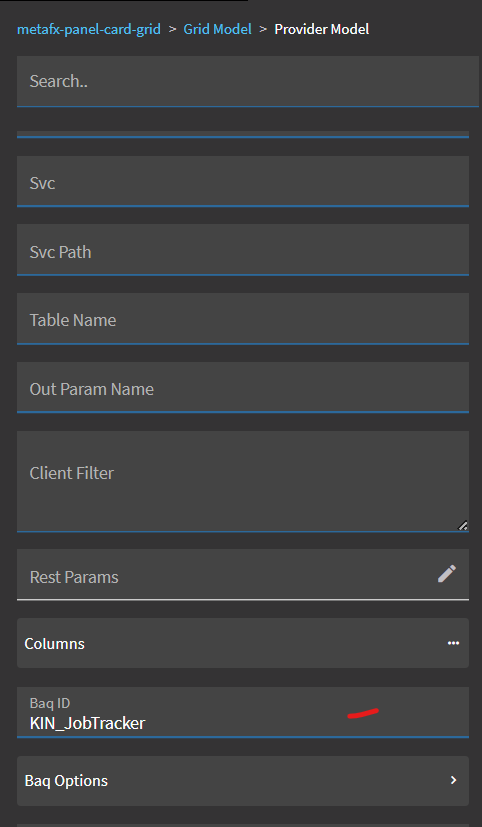Select the Provider Model breadcrumb text
This screenshot has height=827, width=482.
[x=321, y=29]
